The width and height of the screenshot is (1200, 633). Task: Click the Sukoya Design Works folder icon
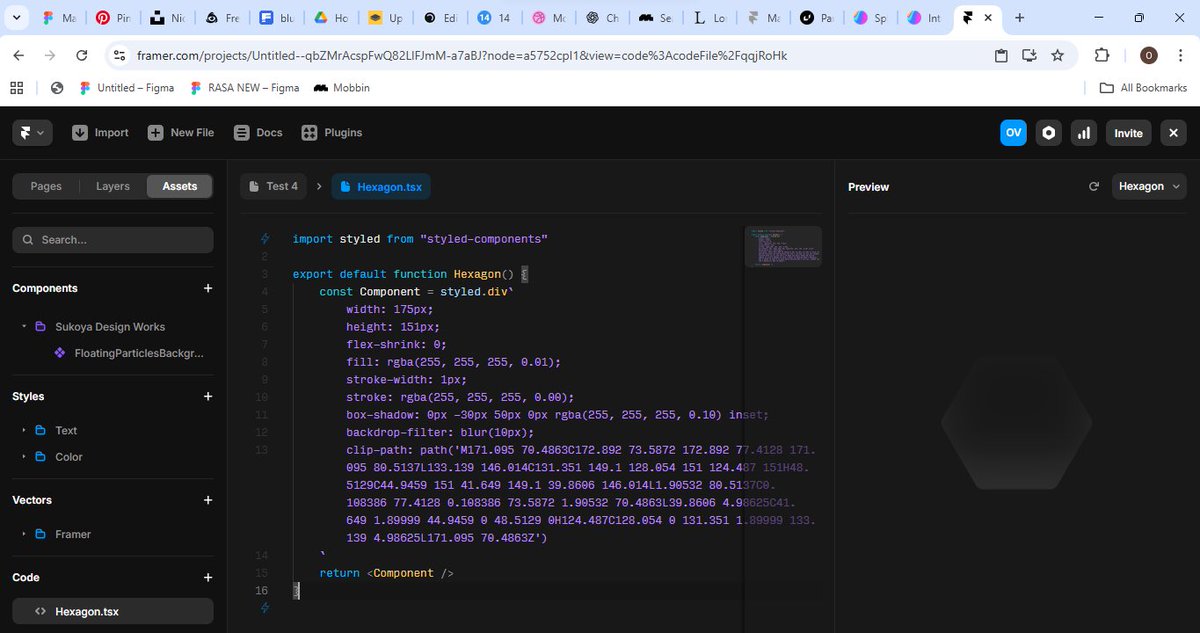point(40,327)
